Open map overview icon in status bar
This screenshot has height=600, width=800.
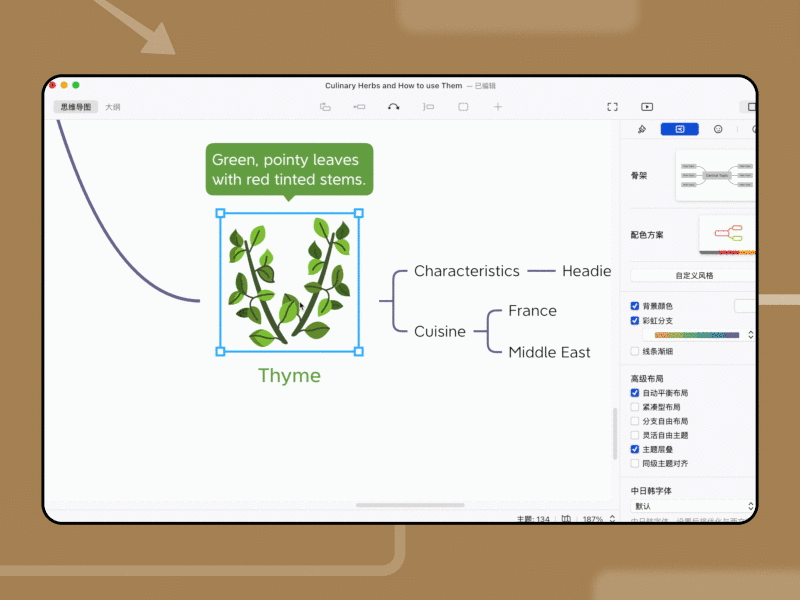click(x=565, y=519)
